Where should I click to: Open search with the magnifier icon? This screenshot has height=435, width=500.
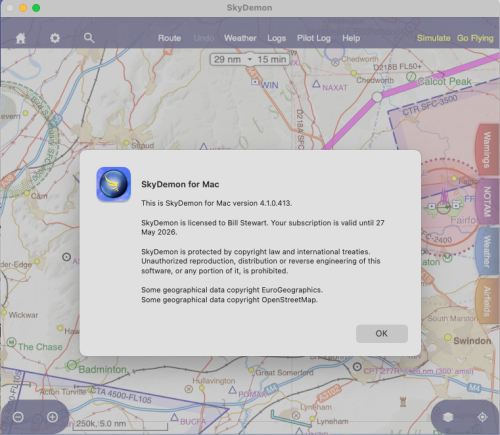click(x=89, y=38)
